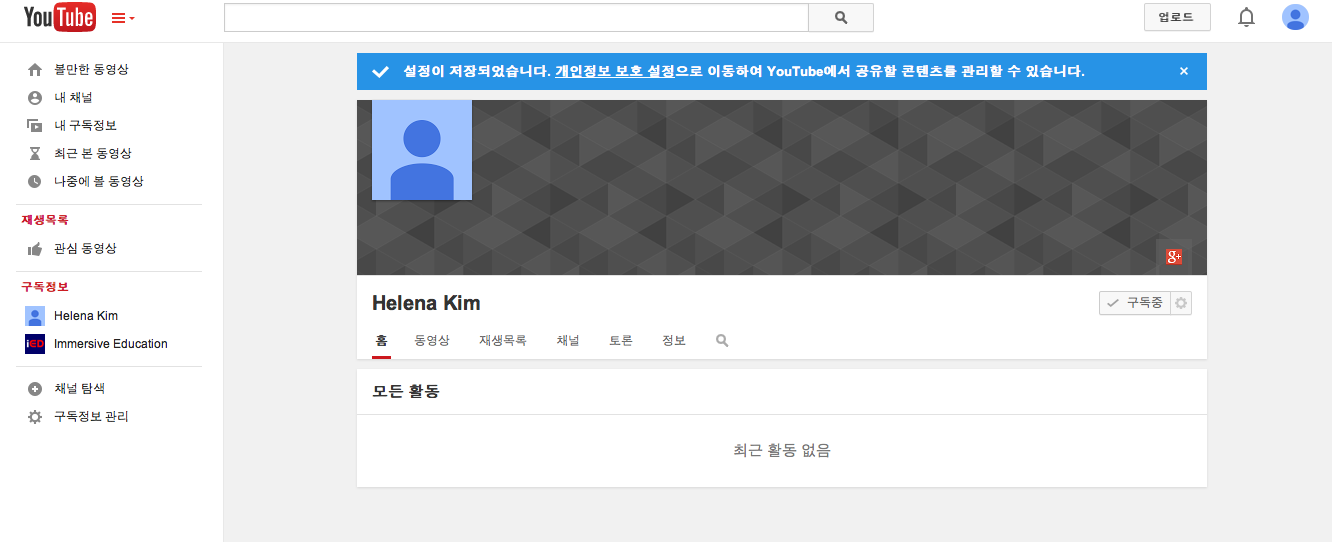The image size is (1332, 542).
Task: Click the home icon beside 볼만한 동영상
Action: click(x=35, y=70)
